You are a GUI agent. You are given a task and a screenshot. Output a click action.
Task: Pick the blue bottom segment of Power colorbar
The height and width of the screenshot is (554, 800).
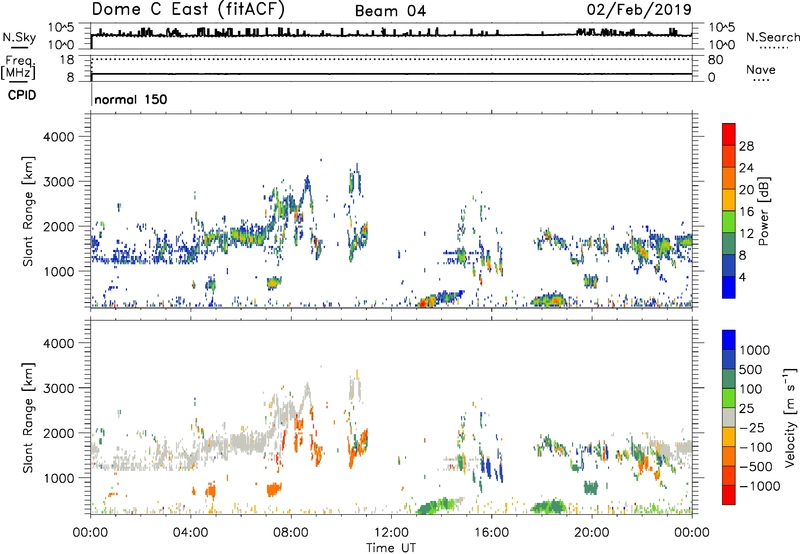pos(729,287)
